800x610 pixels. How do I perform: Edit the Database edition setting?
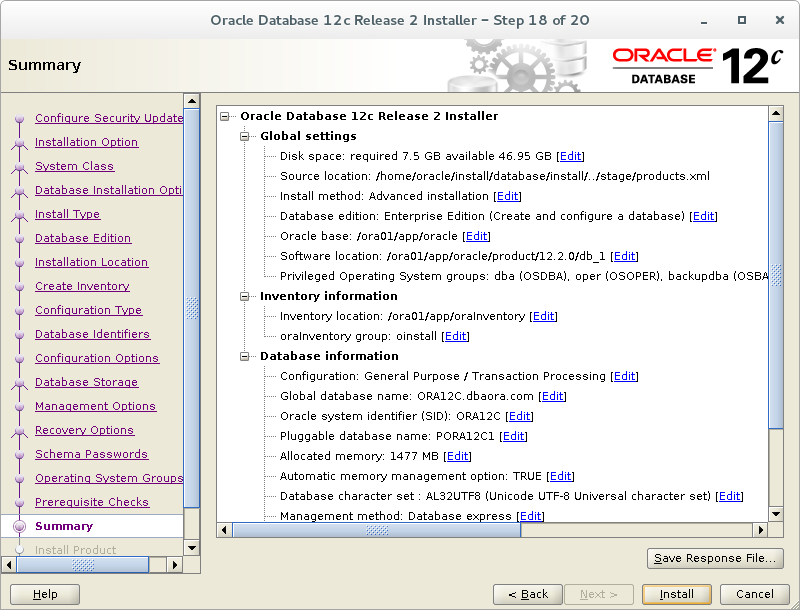[704, 216]
